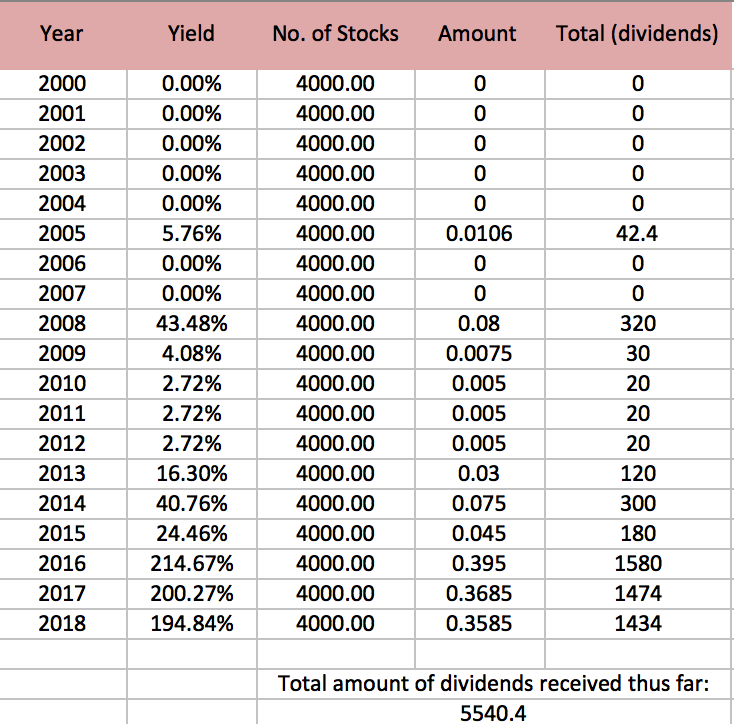The height and width of the screenshot is (724, 734).
Task: Select the 214.67% yield cell
Action: [192, 563]
